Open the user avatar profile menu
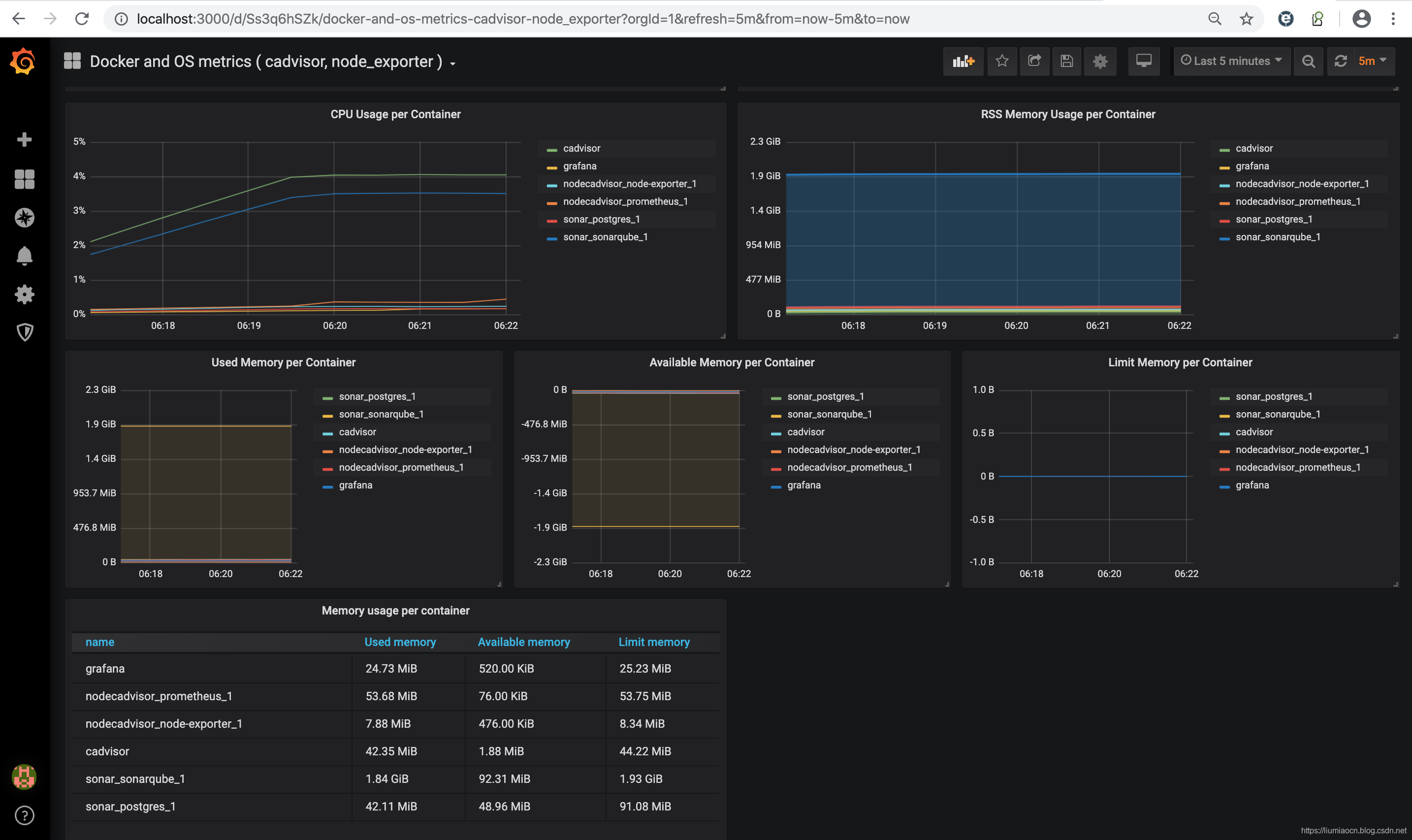This screenshot has width=1412, height=840. [x=24, y=776]
